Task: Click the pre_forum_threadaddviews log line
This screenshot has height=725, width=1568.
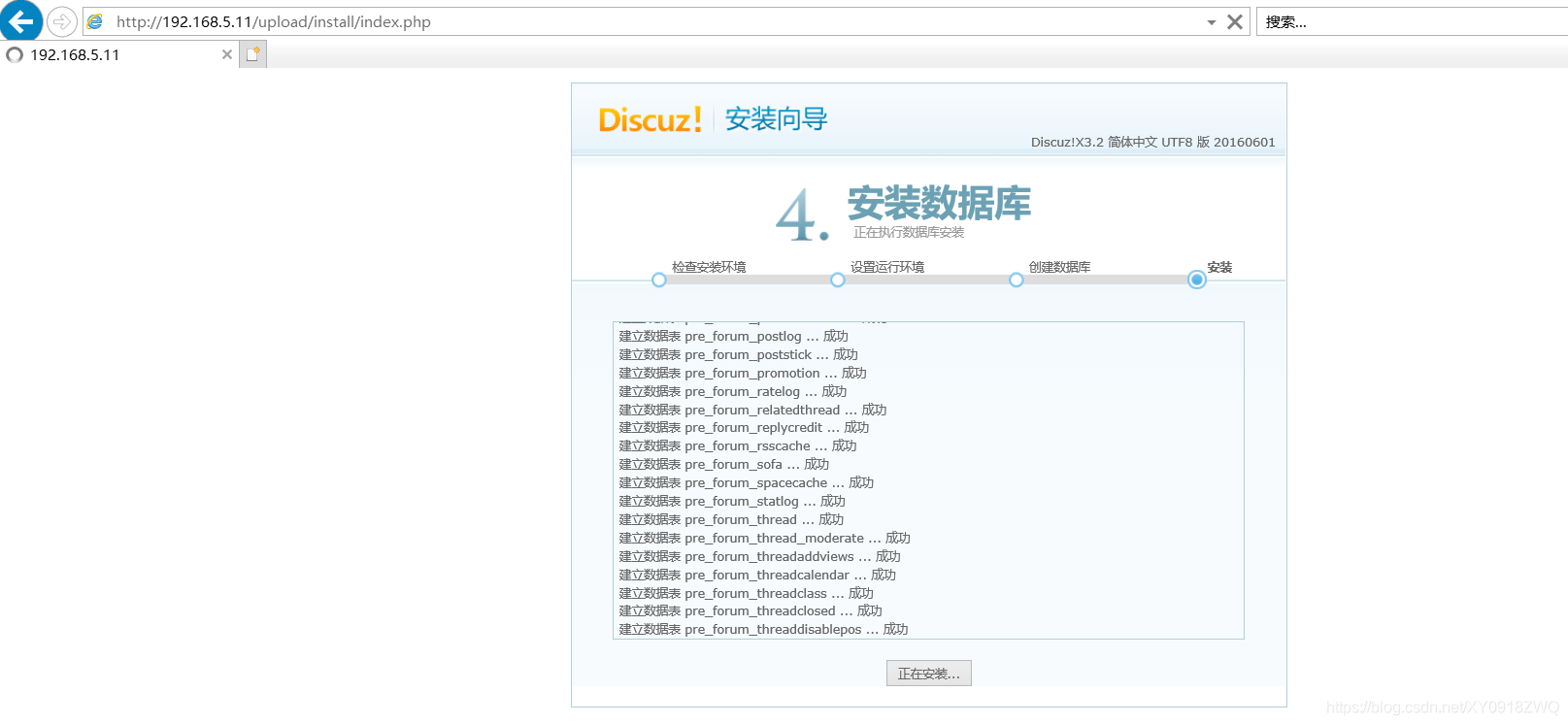Action: [760, 556]
